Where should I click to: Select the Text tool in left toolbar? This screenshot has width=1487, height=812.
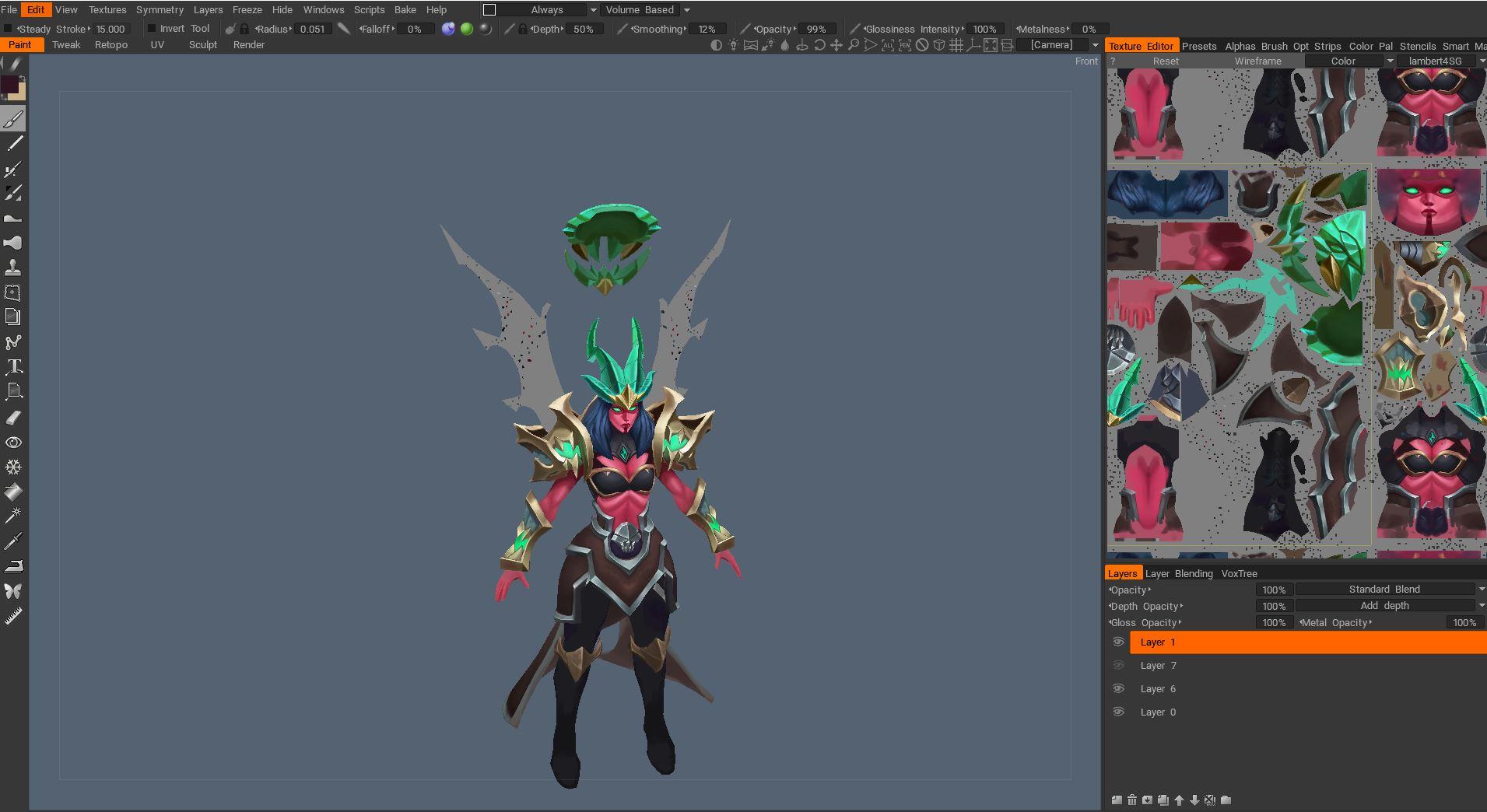pyautogui.click(x=13, y=366)
